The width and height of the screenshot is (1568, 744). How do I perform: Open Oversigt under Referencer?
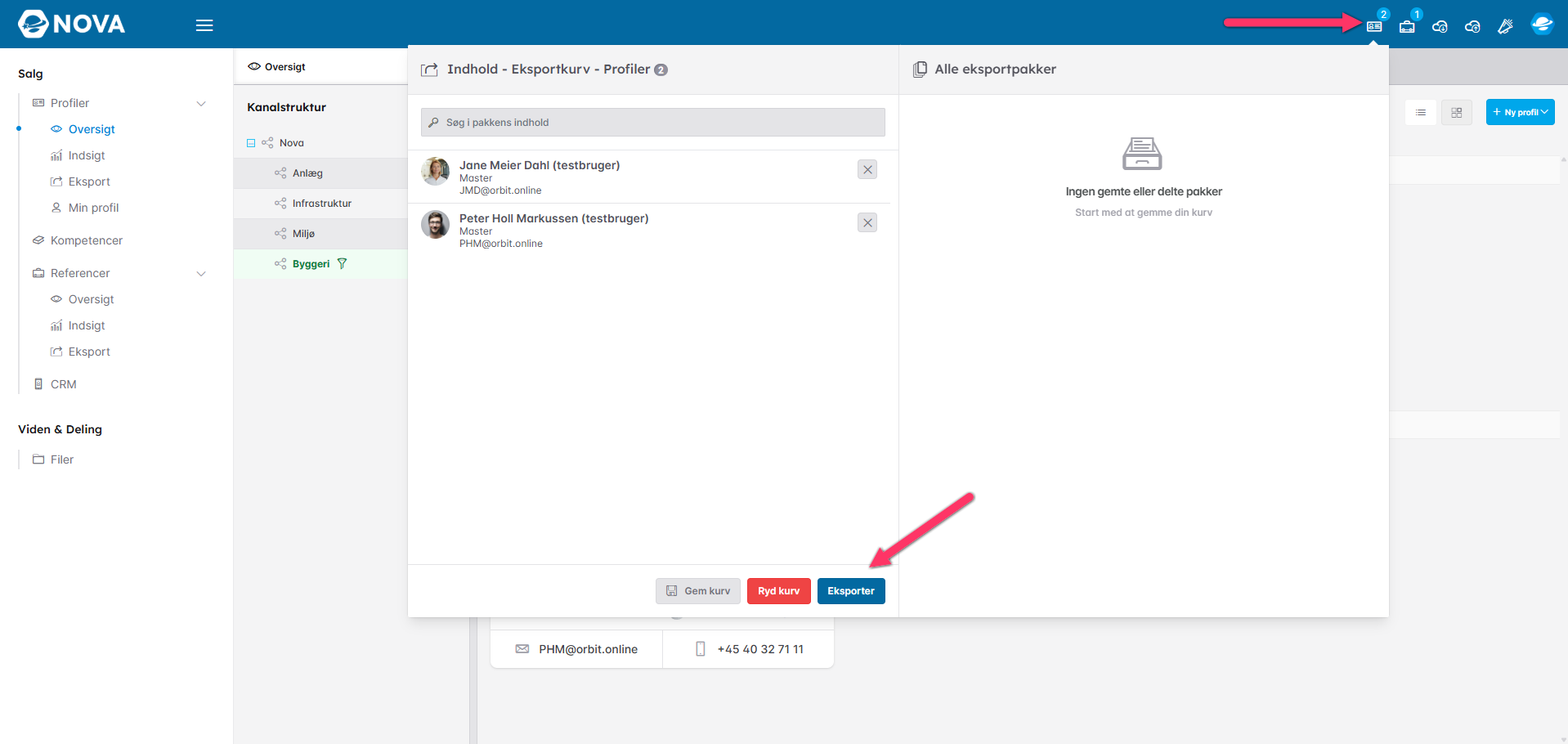(91, 299)
